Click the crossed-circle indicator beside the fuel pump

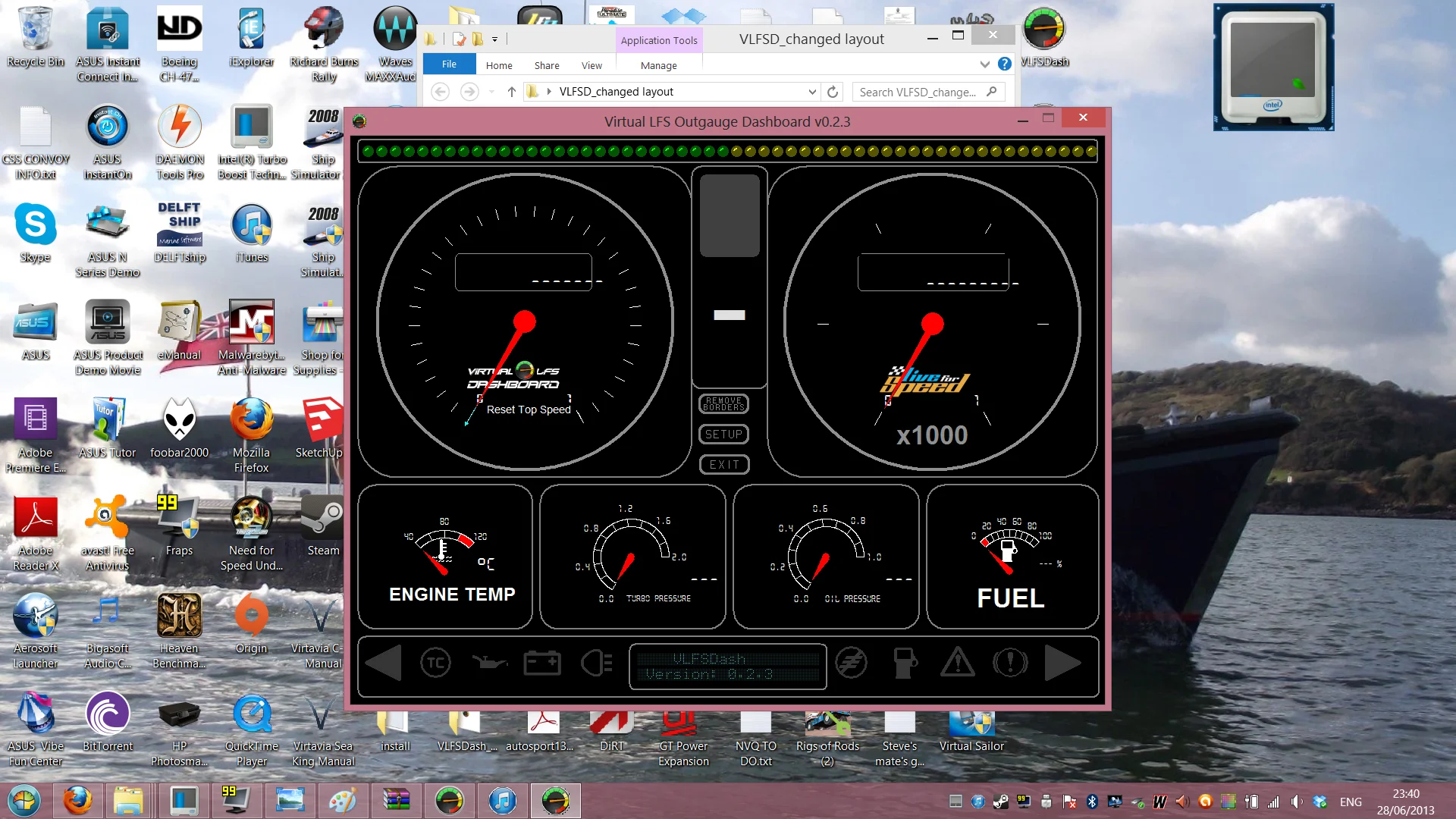(x=851, y=664)
